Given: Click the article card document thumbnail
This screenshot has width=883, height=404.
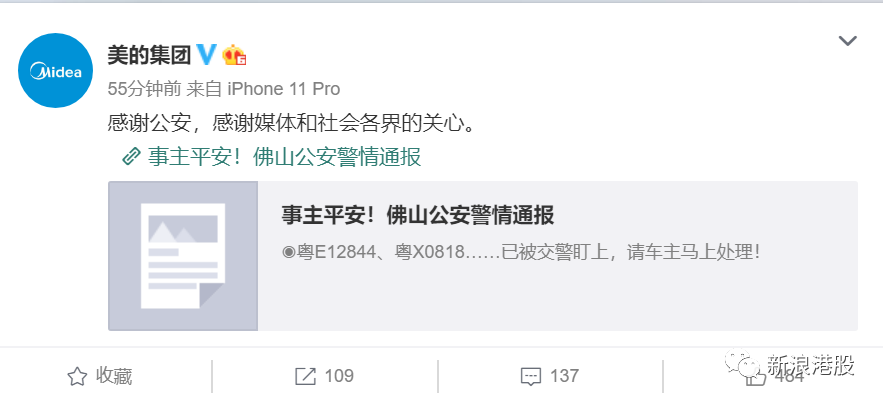Looking at the screenshot, I should 183,256.
